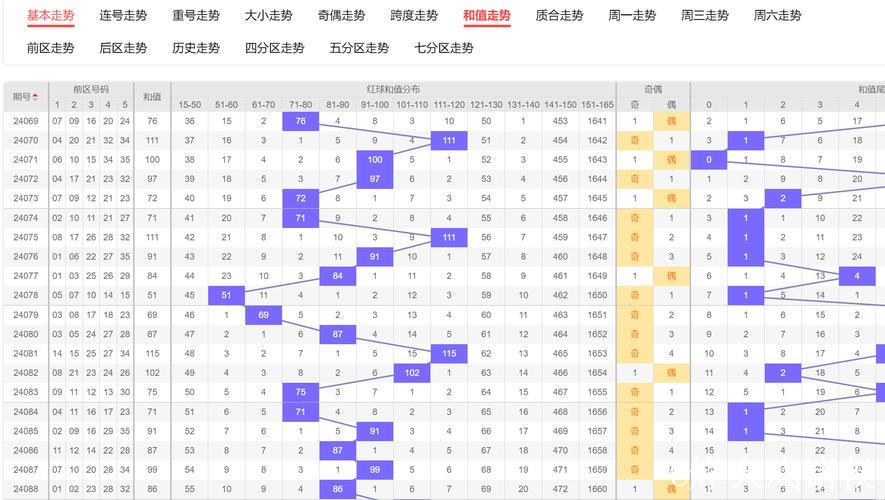Click highlighted sum 69 in row 24079
The width and height of the screenshot is (885, 500).
(264, 315)
